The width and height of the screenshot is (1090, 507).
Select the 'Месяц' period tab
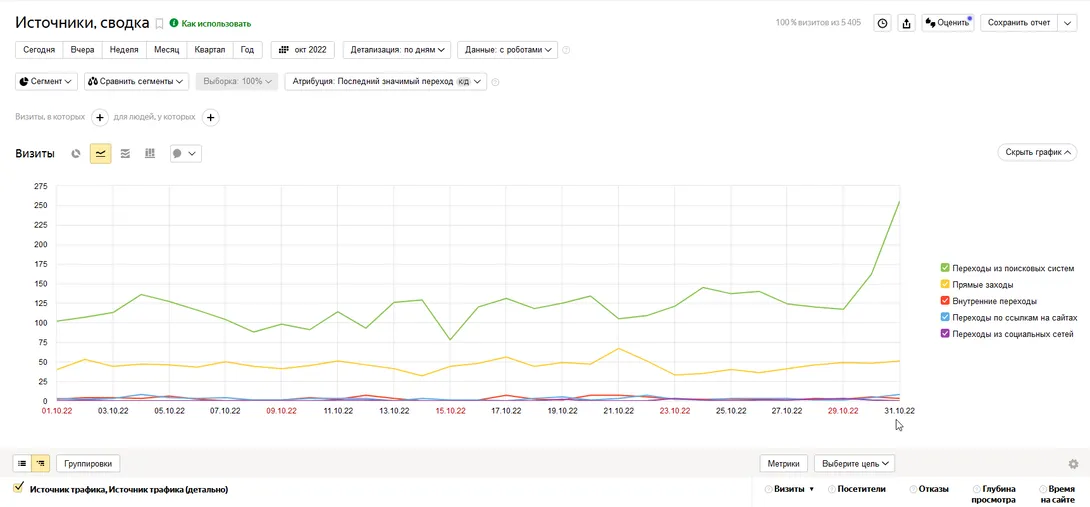click(x=167, y=50)
